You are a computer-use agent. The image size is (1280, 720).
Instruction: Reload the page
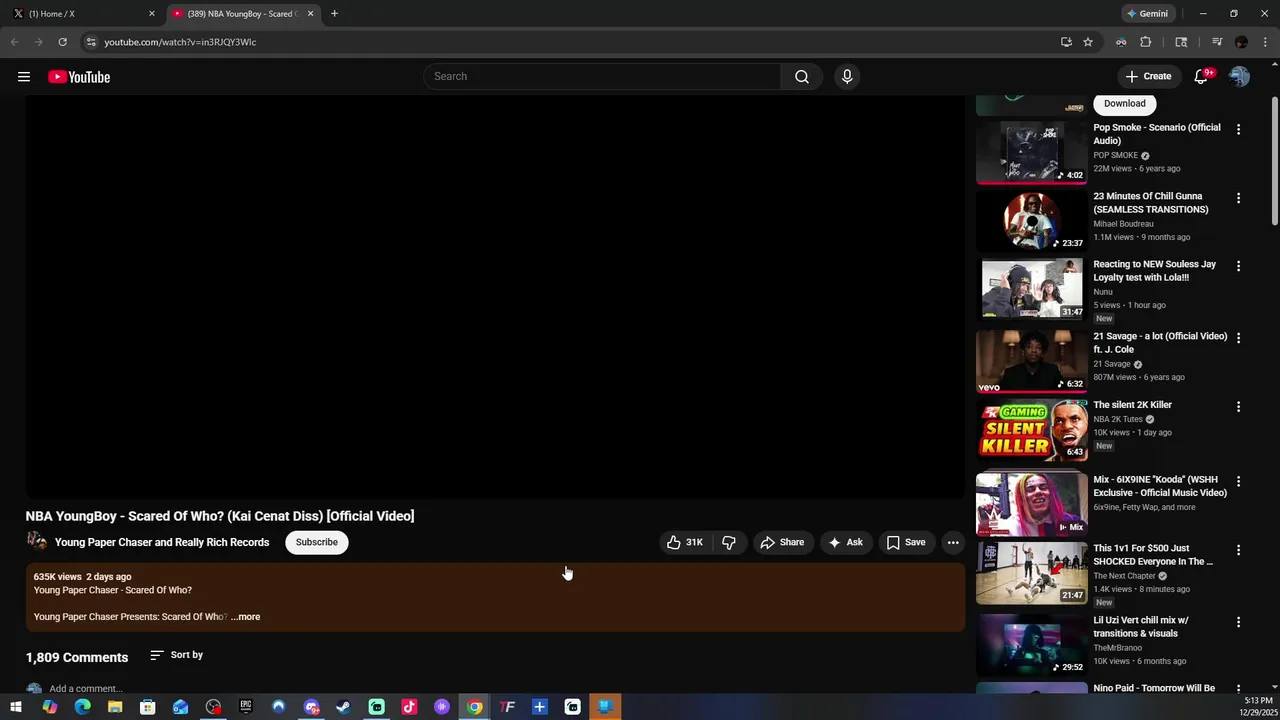tap(62, 42)
